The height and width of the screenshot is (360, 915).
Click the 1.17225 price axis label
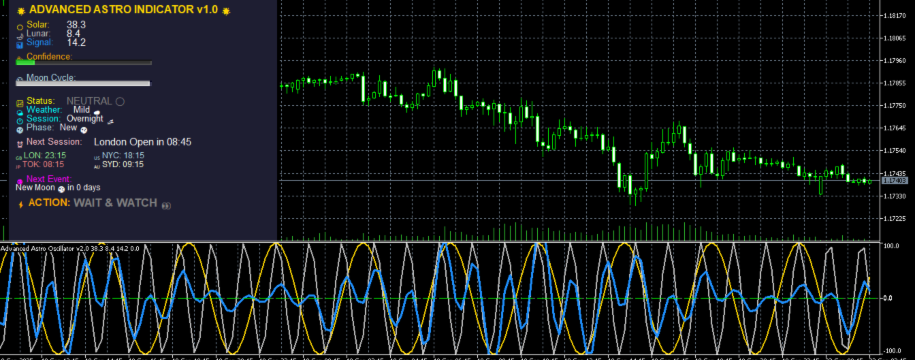896,219
